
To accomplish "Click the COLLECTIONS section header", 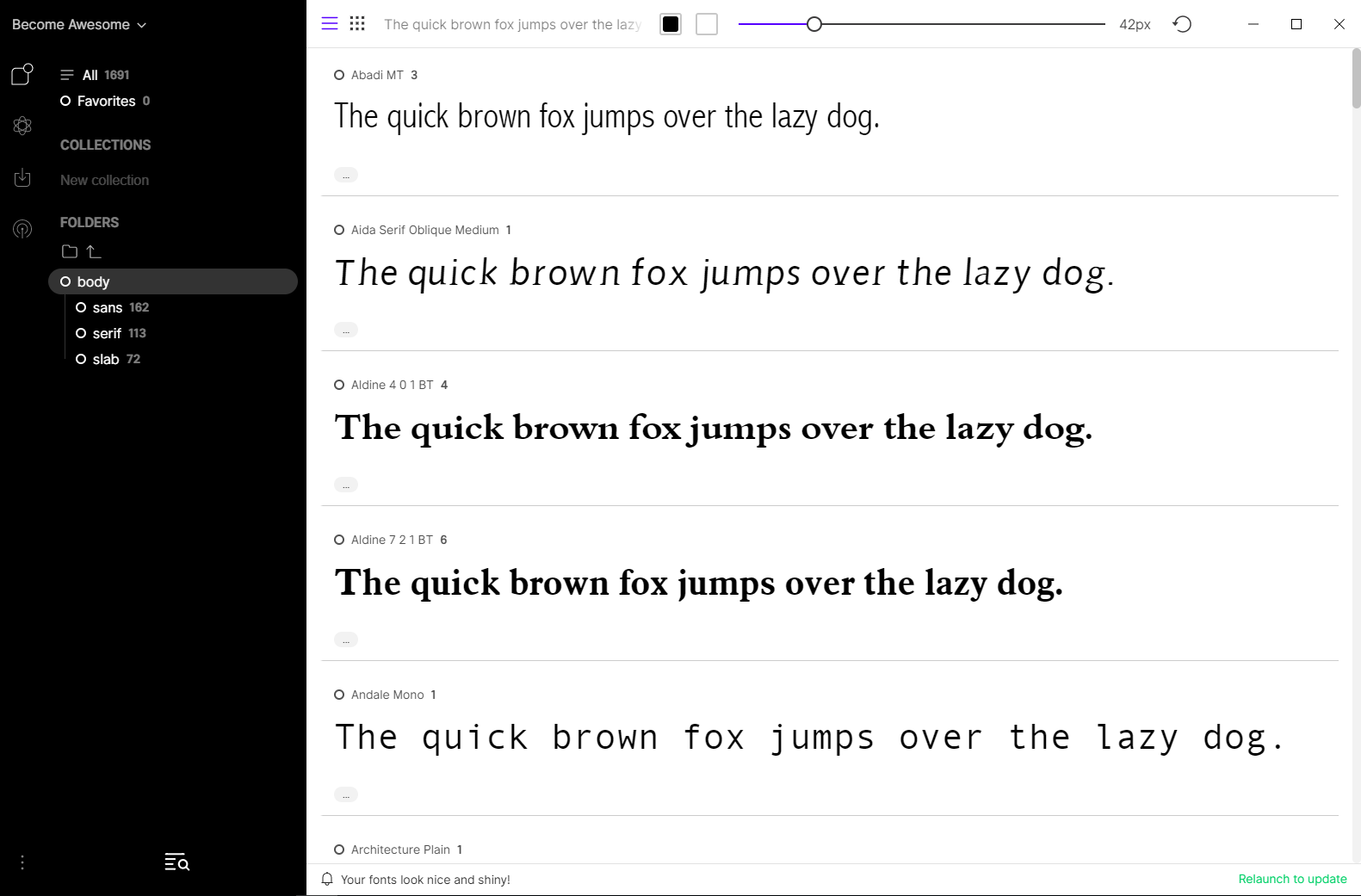I will pos(105,145).
